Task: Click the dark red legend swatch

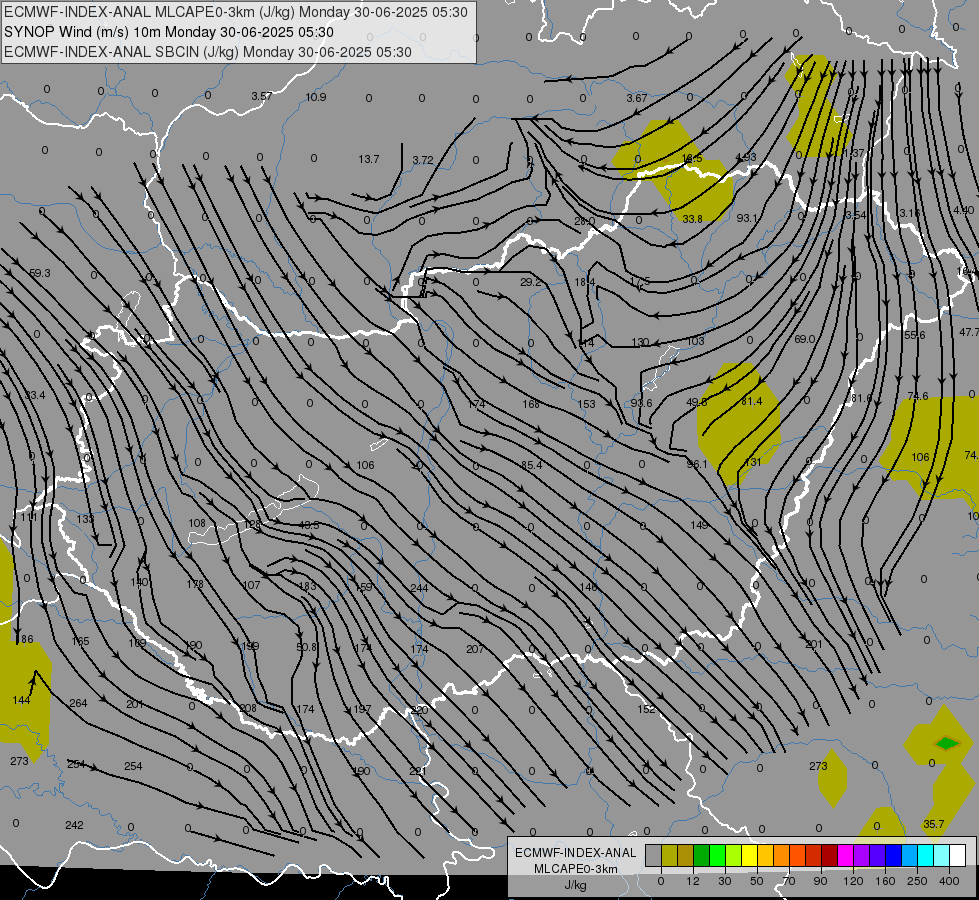Action: (829, 856)
